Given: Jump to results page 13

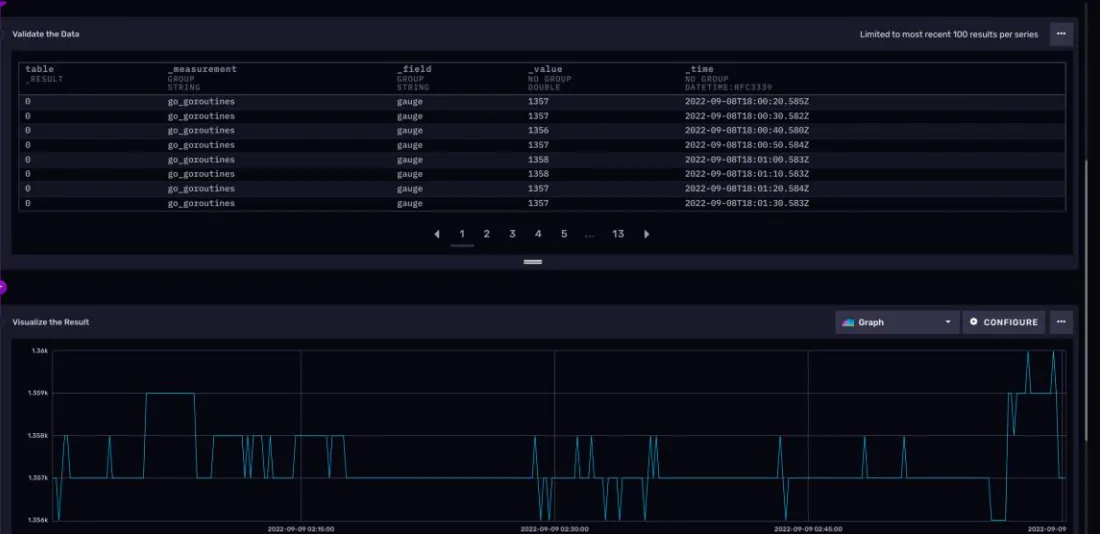Looking at the screenshot, I should coord(618,234).
